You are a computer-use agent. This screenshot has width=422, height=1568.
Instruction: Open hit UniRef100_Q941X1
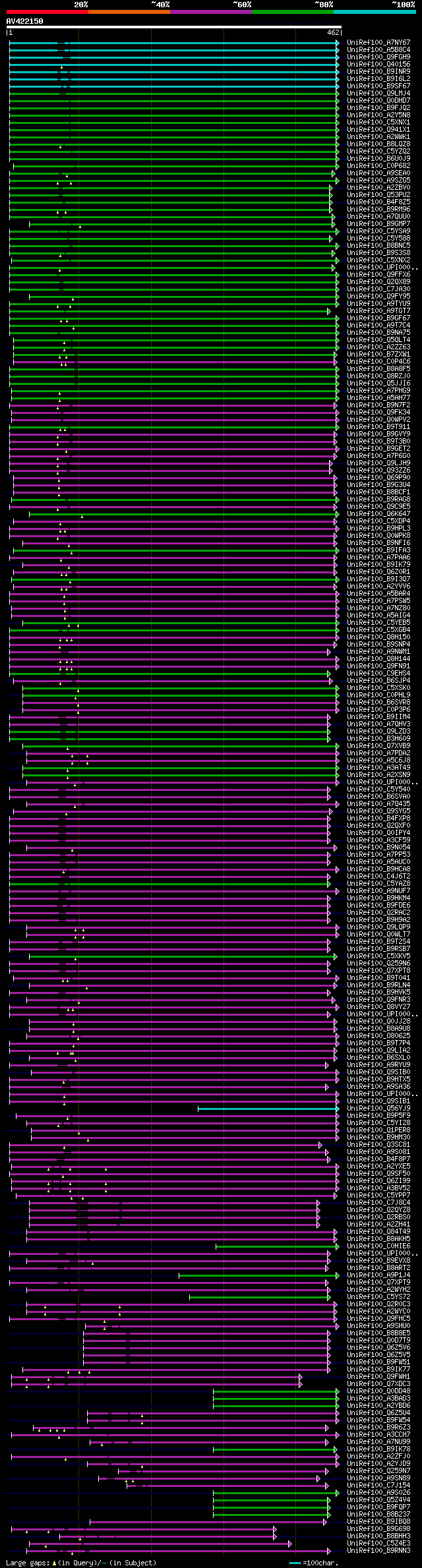pos(378,130)
